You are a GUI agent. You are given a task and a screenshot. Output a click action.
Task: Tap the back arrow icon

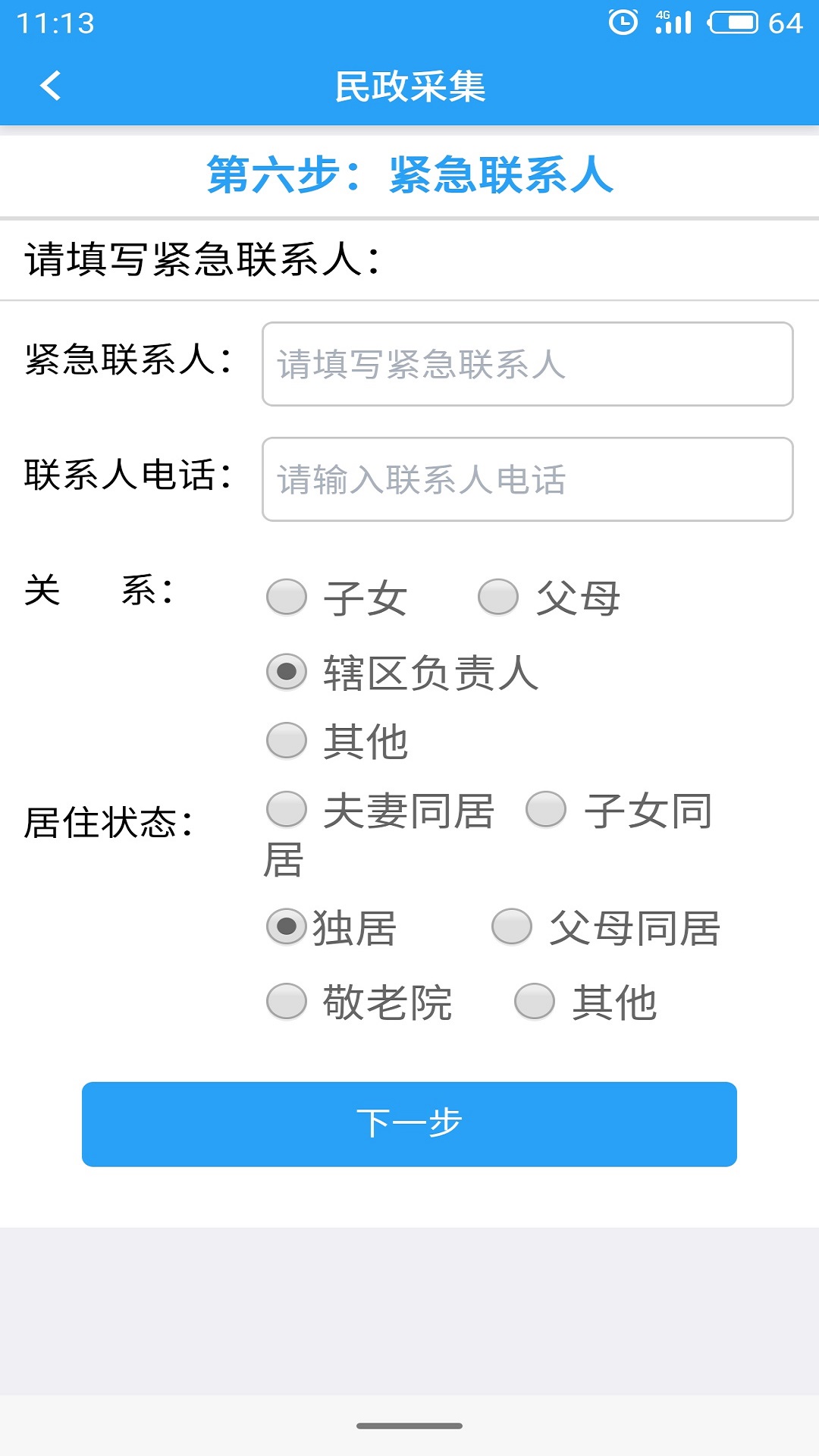(51, 86)
